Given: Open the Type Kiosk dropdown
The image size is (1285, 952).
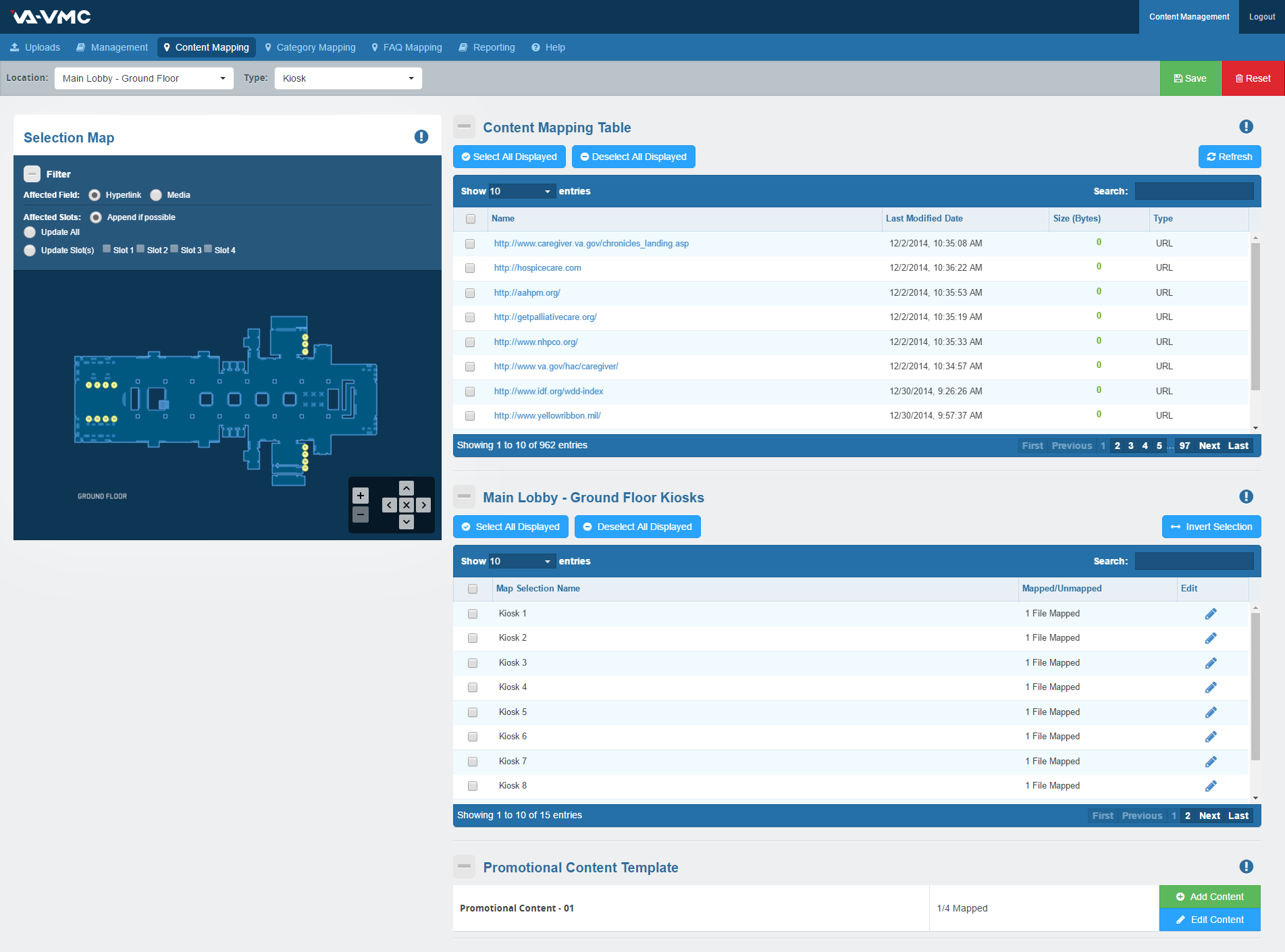Looking at the screenshot, I should (348, 78).
